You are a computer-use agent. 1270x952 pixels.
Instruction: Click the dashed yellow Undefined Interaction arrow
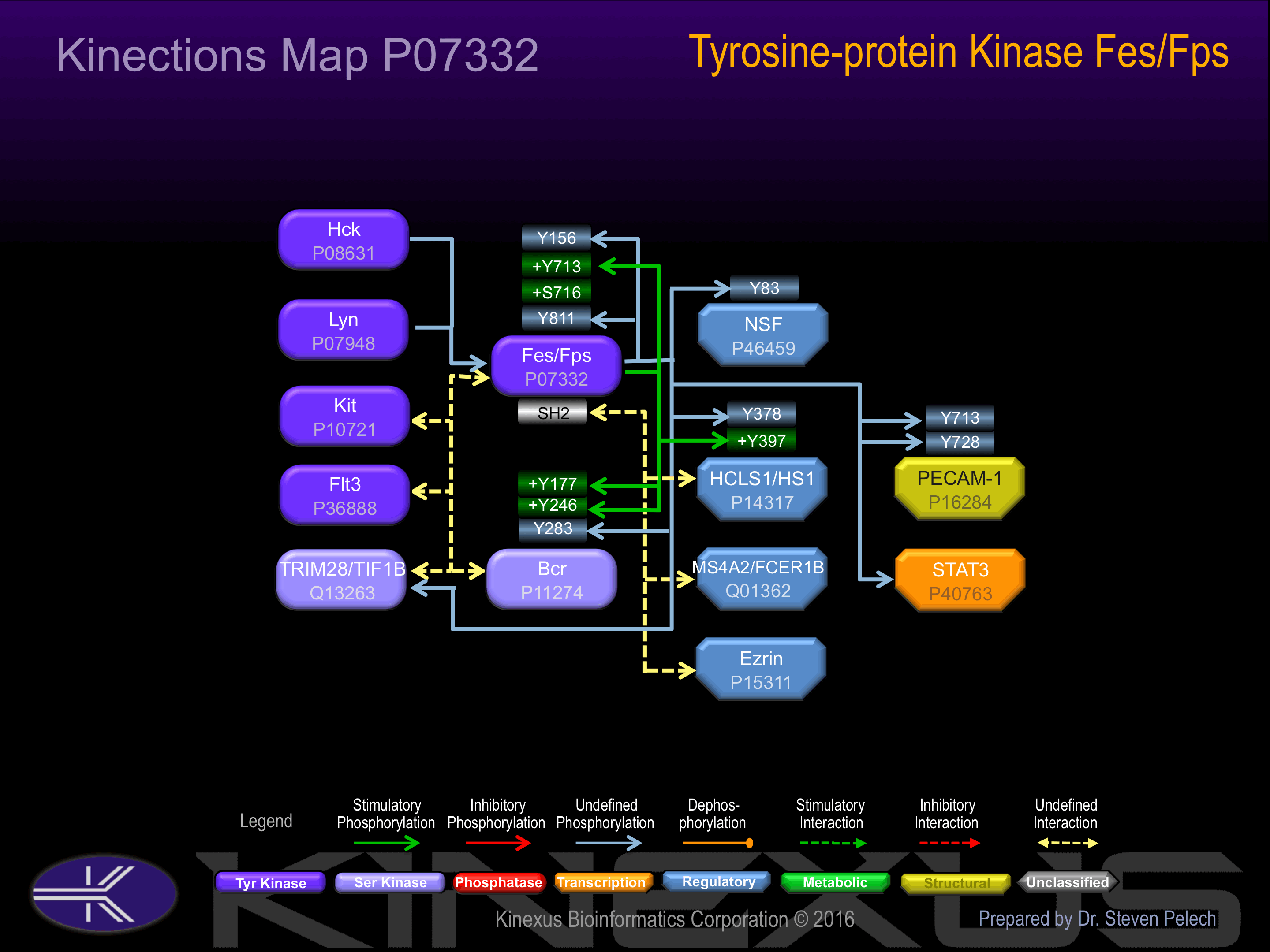tap(1068, 843)
